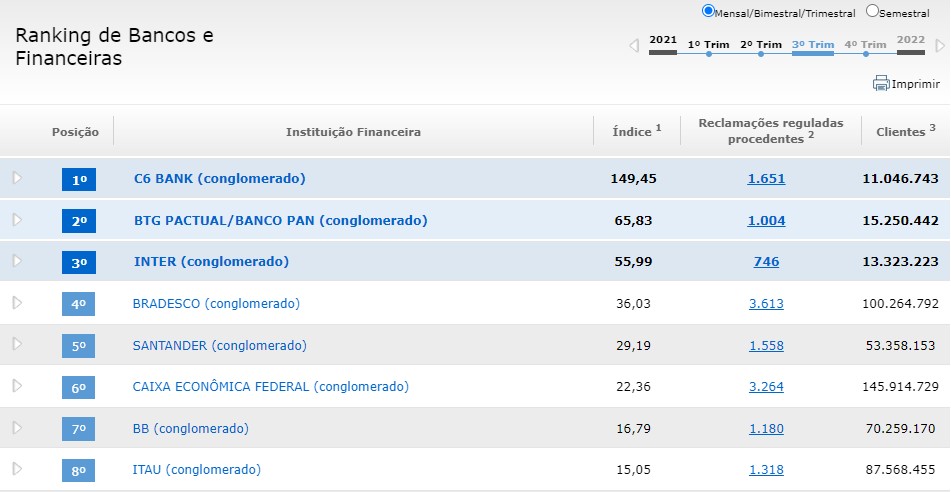Open C6 BANK complaints count 1.651

tap(766, 179)
